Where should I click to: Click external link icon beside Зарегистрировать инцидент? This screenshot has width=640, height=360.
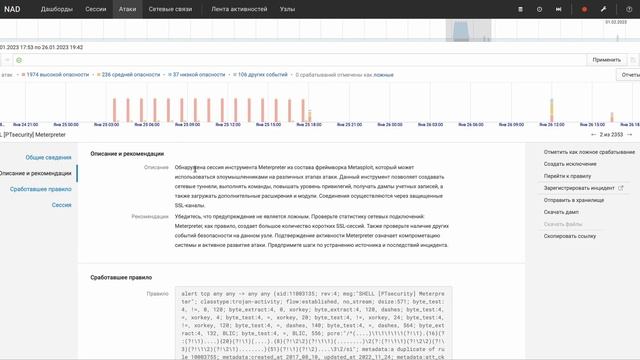tap(621, 188)
